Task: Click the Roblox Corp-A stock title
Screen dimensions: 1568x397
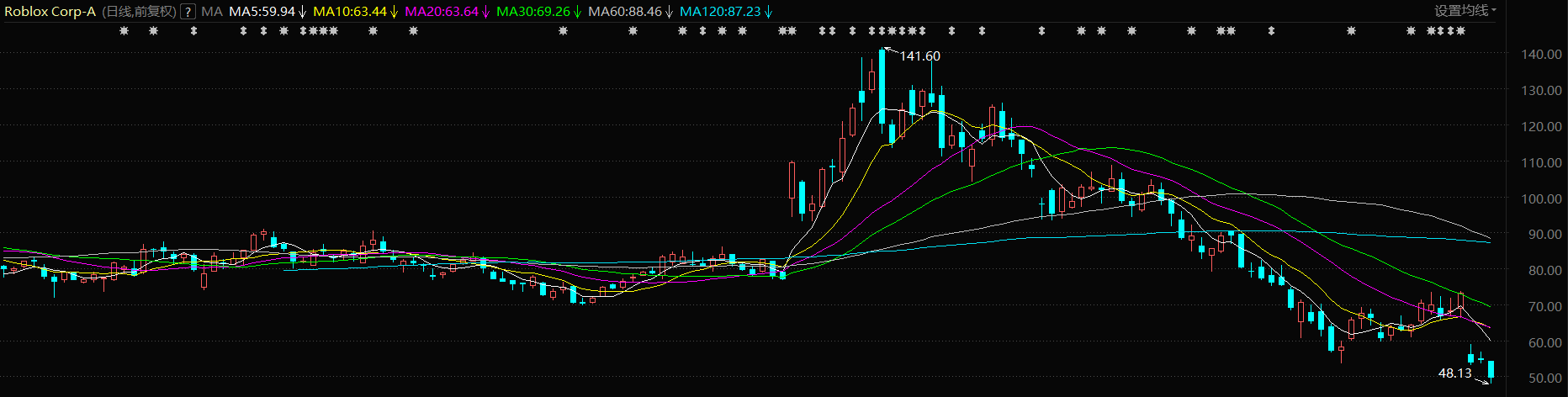Action: pyautogui.click(x=50, y=12)
